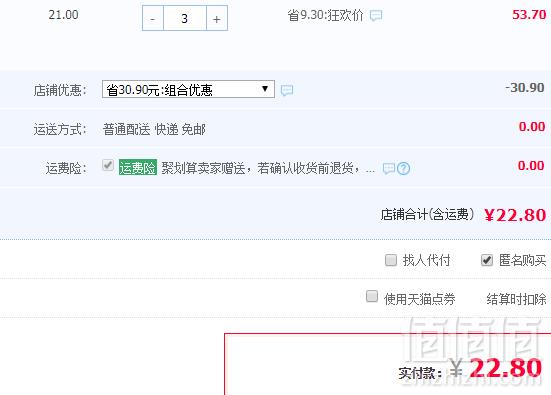
Task: Open help question mark for 运费险
Action: coord(403,168)
